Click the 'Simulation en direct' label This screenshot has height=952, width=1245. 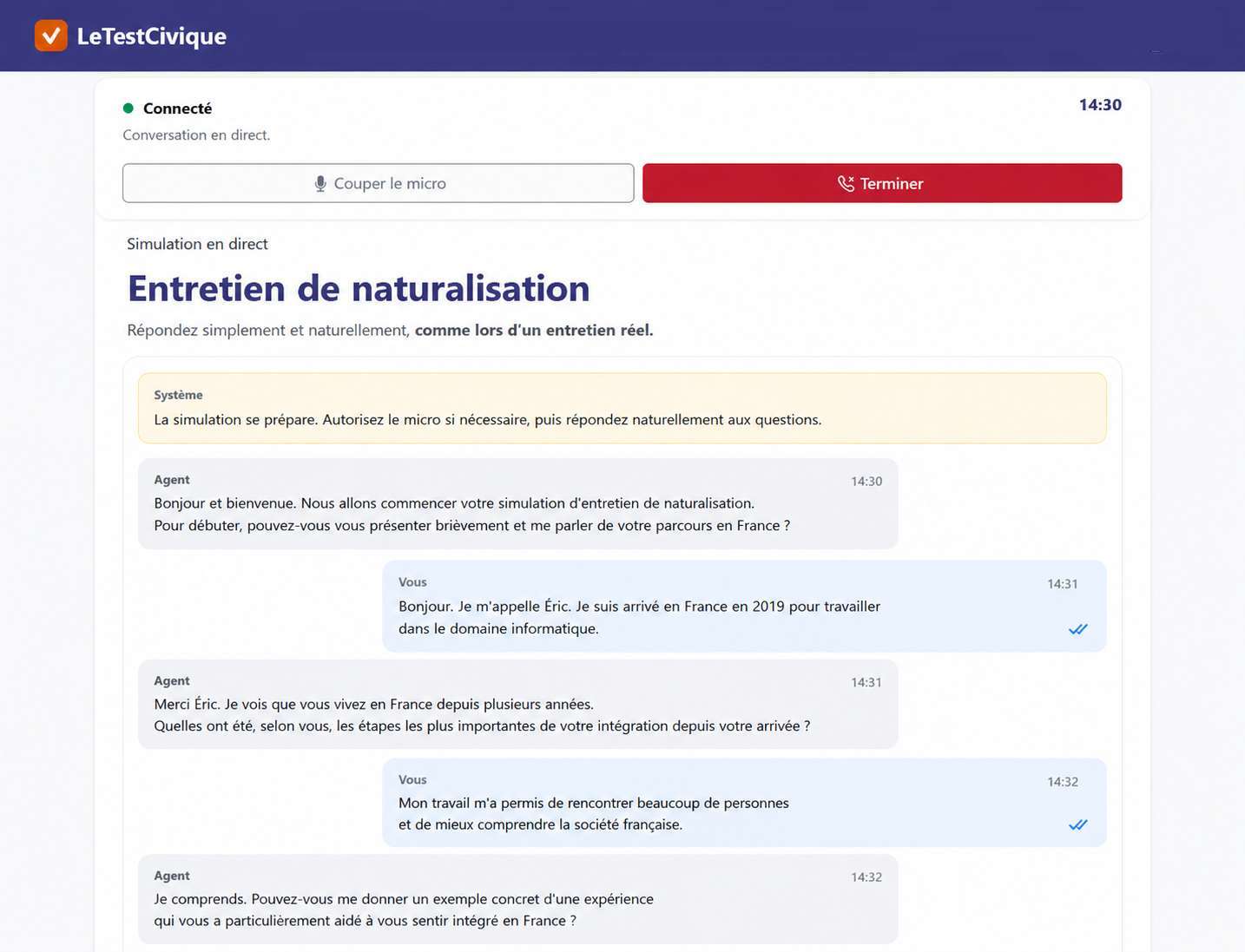coord(197,244)
